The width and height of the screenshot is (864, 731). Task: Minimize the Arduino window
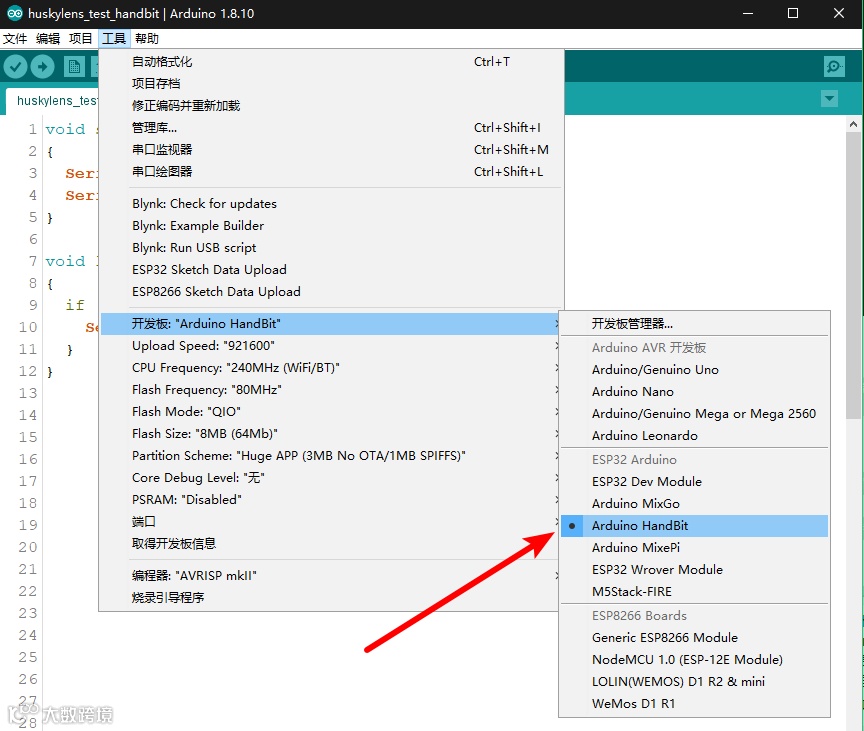pos(748,13)
